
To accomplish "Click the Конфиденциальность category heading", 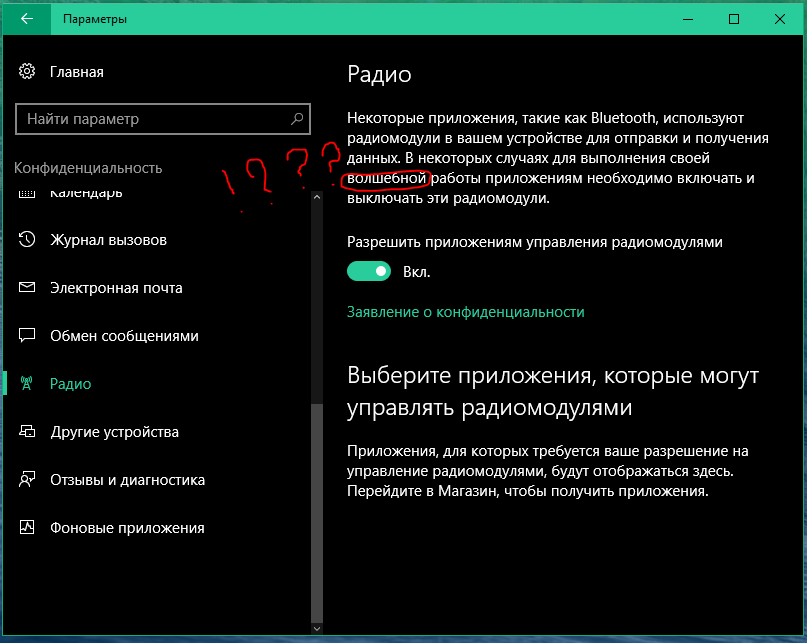I will pyautogui.click(x=88, y=168).
